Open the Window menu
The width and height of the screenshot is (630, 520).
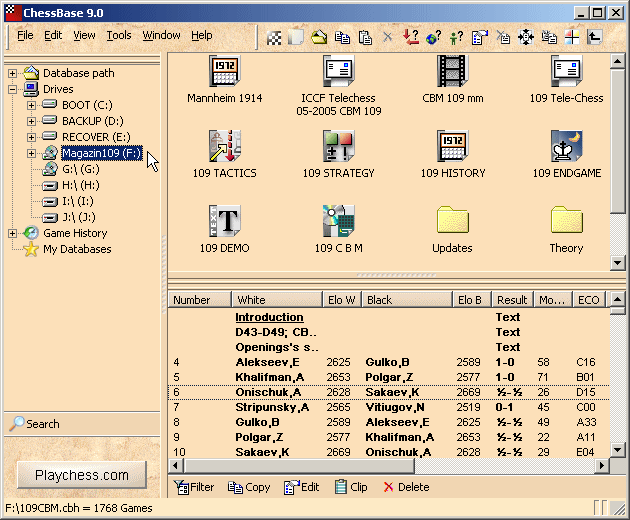click(x=162, y=35)
